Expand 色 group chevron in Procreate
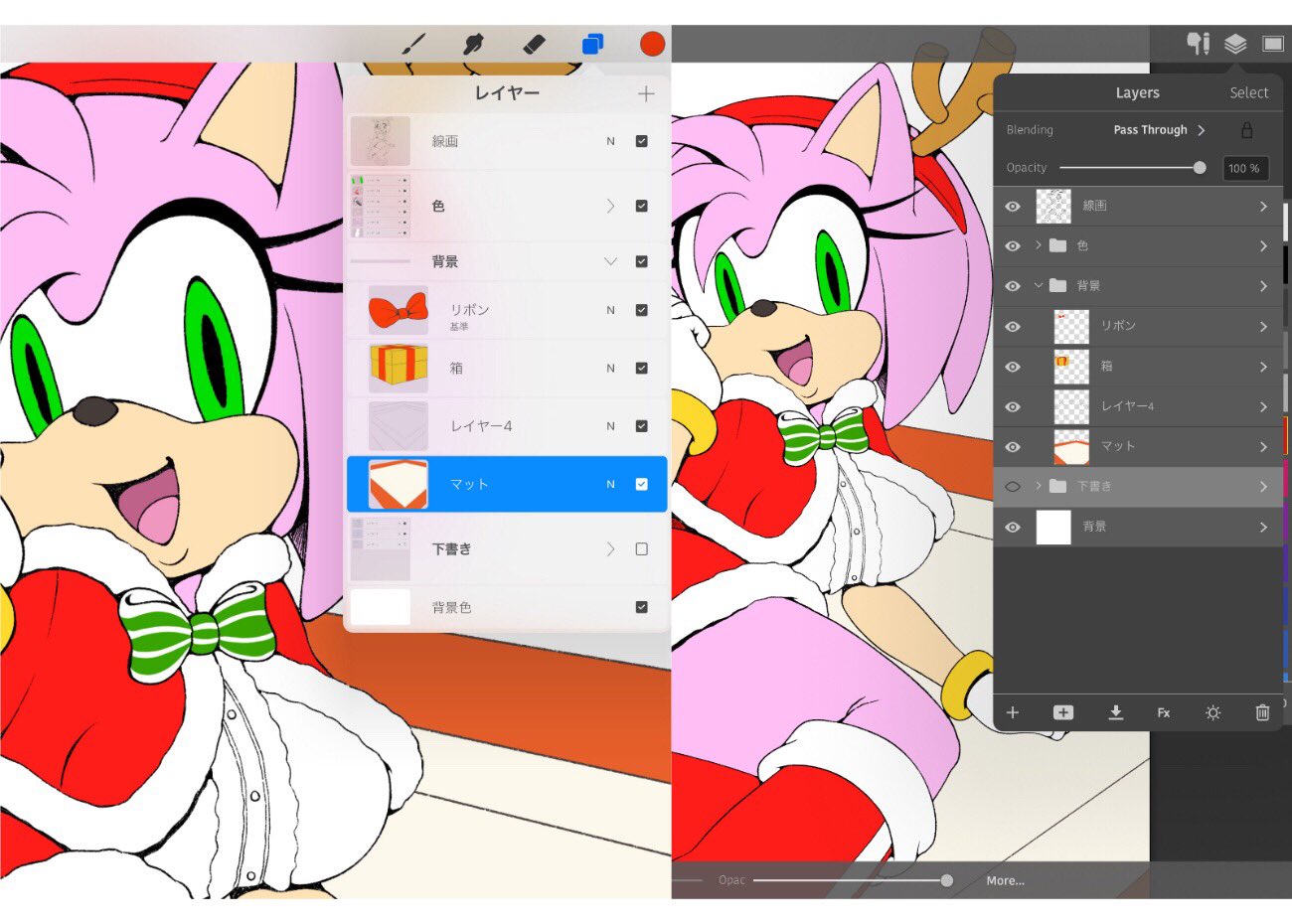Viewport: 1292px width, 924px height. click(x=610, y=206)
